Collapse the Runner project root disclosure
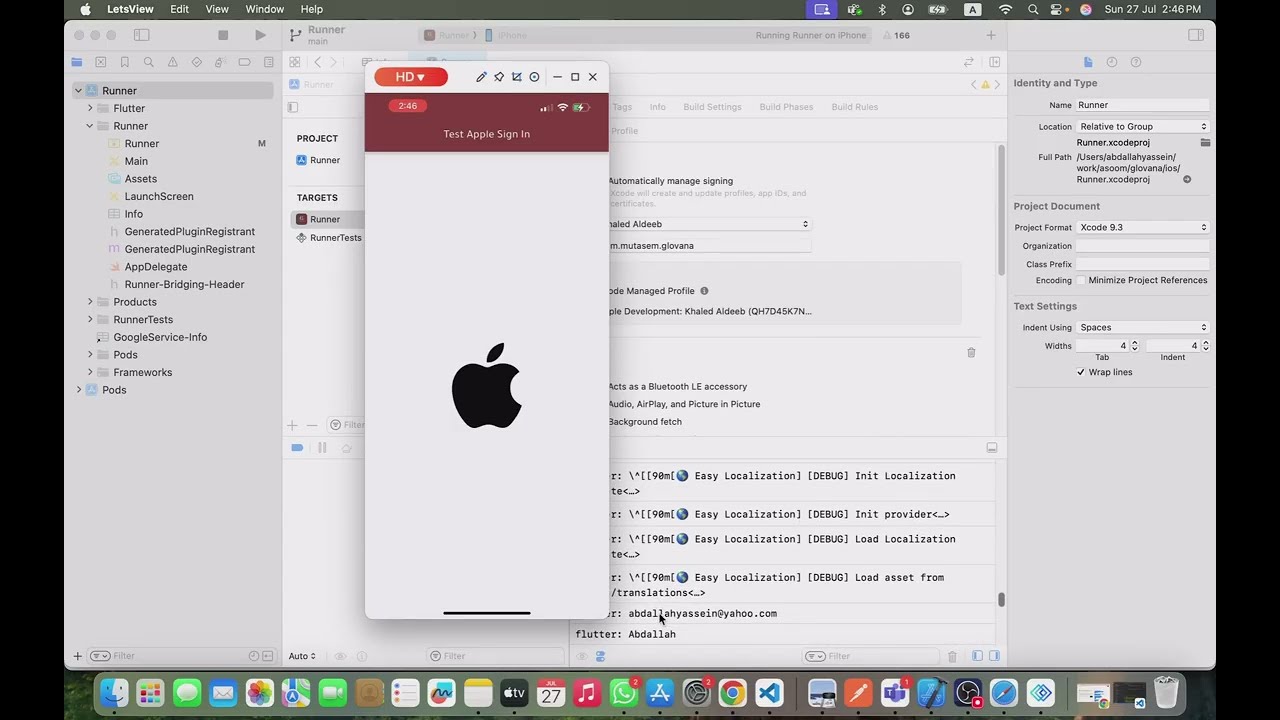Screen dimensions: 1280x720 coord(78,91)
